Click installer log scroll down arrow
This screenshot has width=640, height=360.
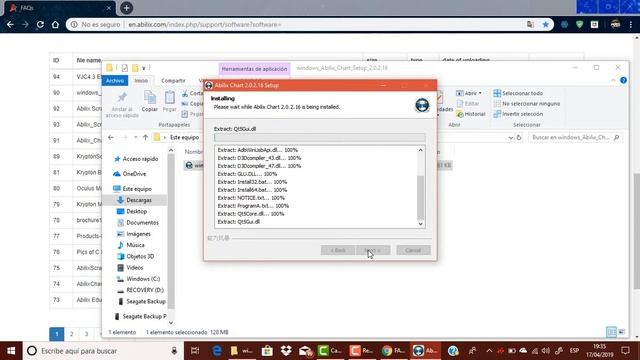click(420, 224)
